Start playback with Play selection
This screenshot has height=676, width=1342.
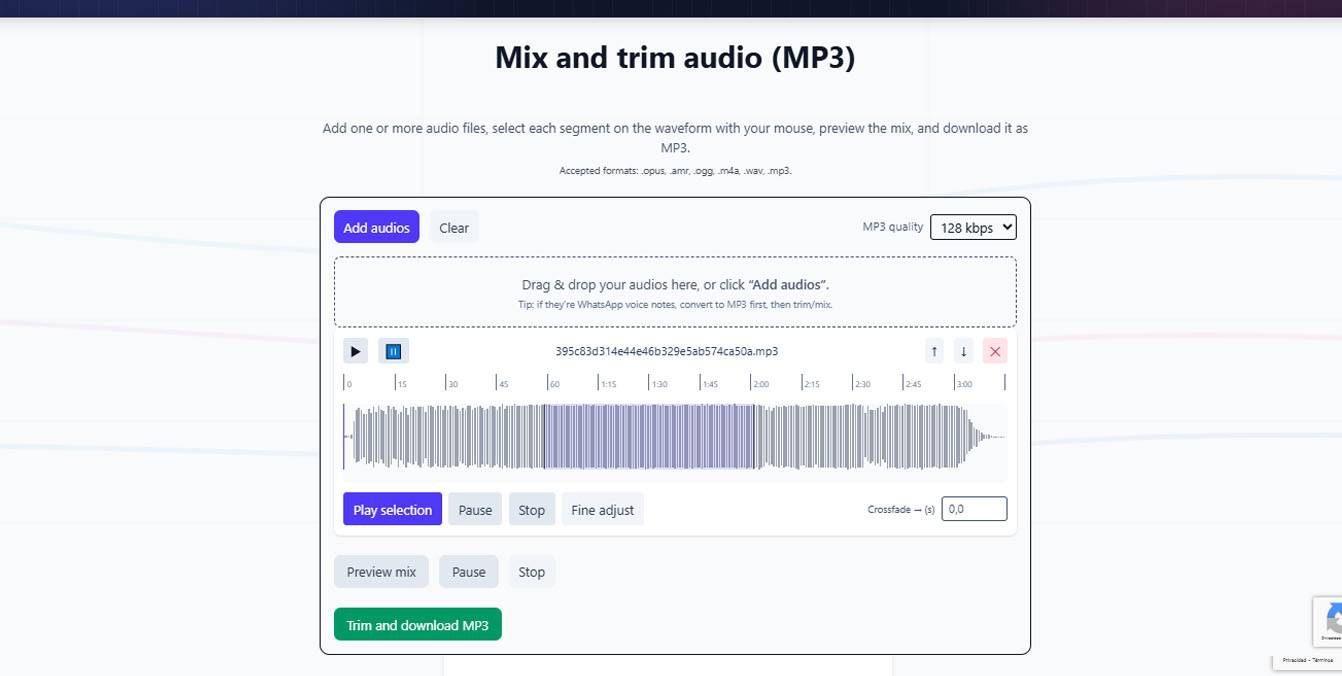pos(392,509)
